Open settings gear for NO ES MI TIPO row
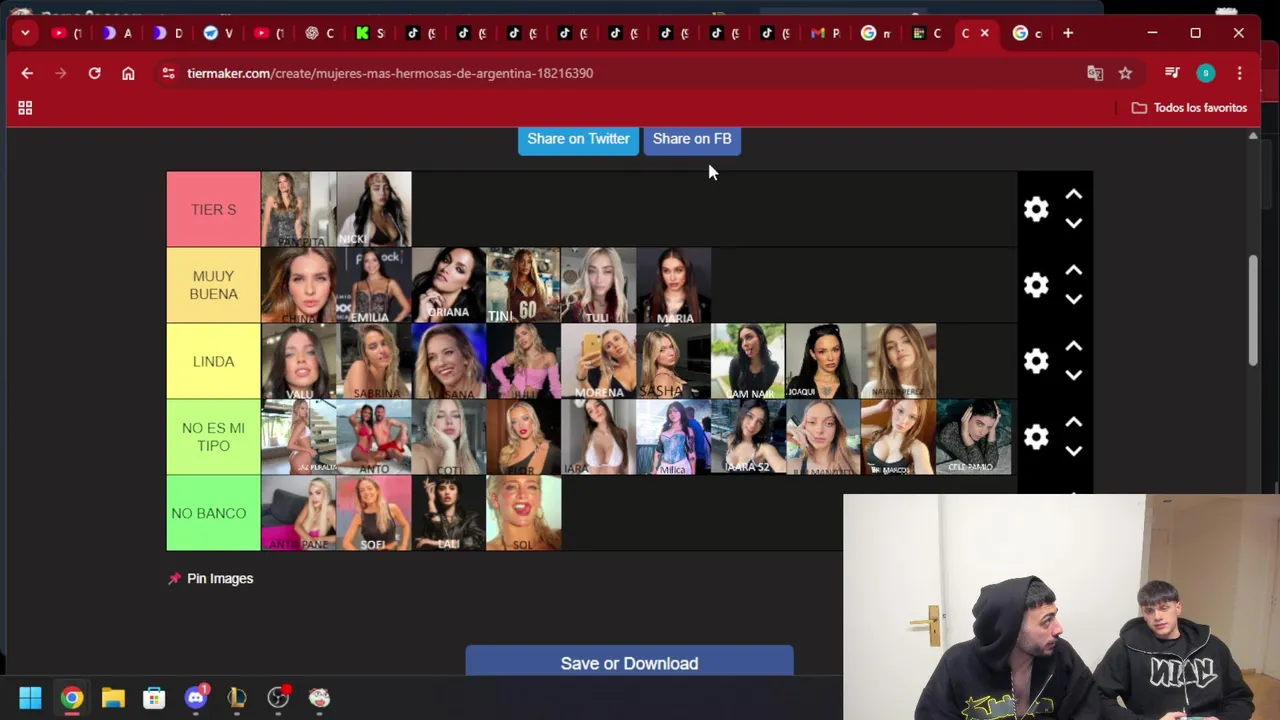The image size is (1280, 720). click(1036, 437)
